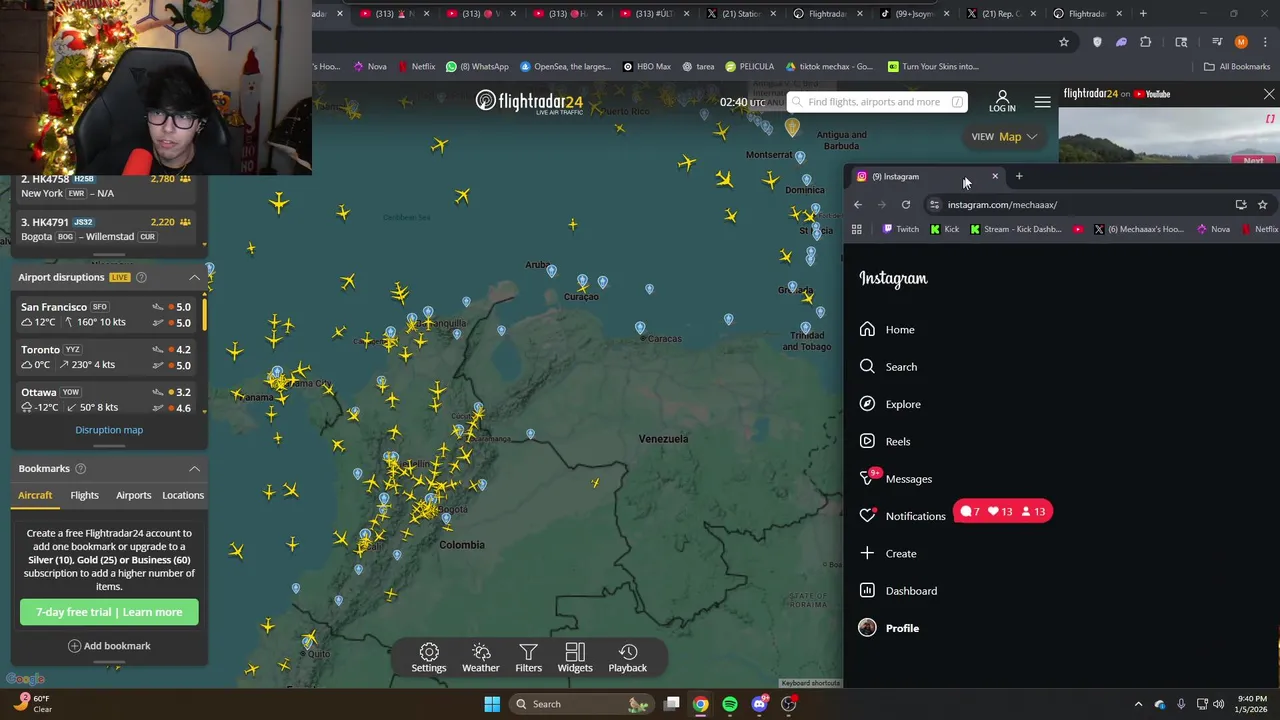Close the Flightradar24 YouTube panel
The image size is (1280, 720).
click(1269, 94)
